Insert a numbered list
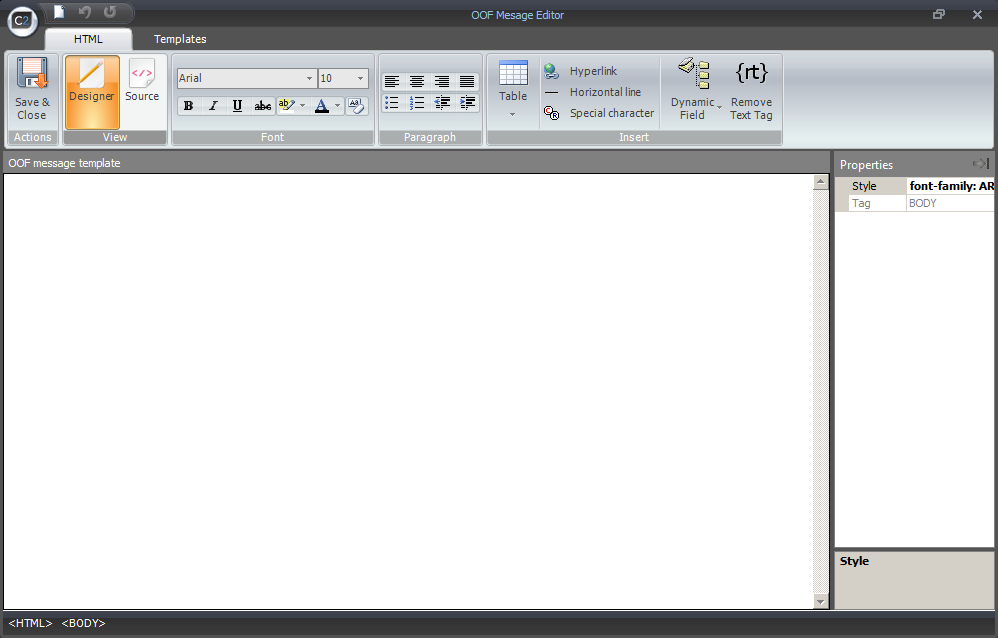The height and width of the screenshot is (638, 998). click(x=417, y=103)
